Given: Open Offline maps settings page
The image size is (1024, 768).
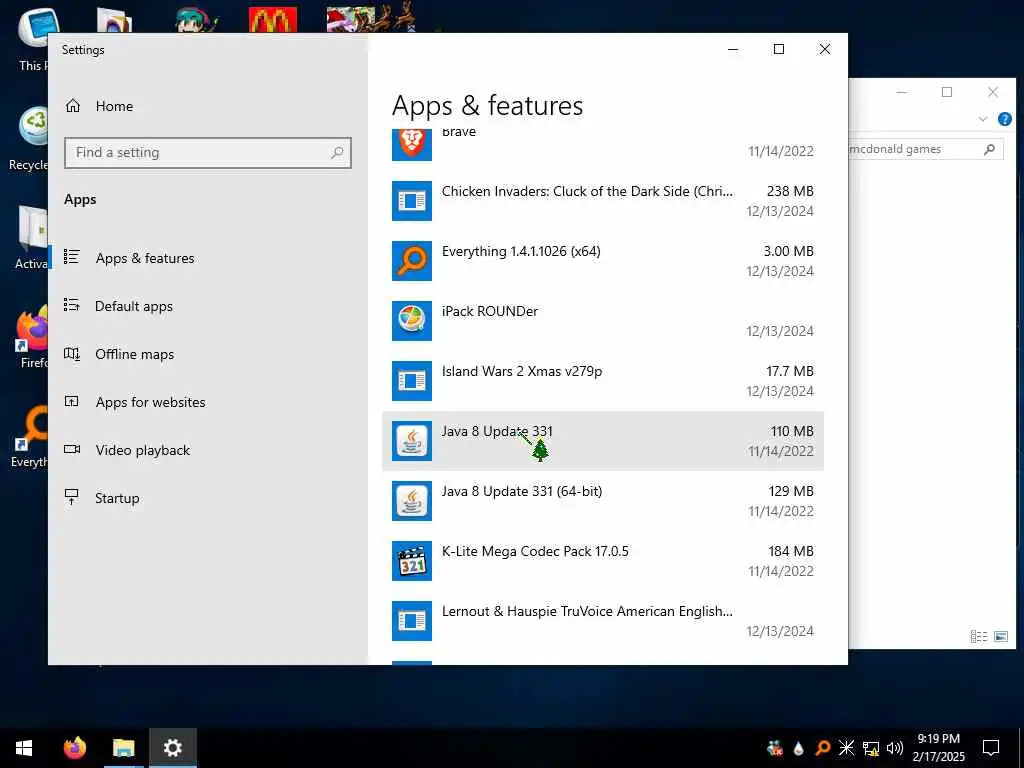Looking at the screenshot, I should point(135,354).
